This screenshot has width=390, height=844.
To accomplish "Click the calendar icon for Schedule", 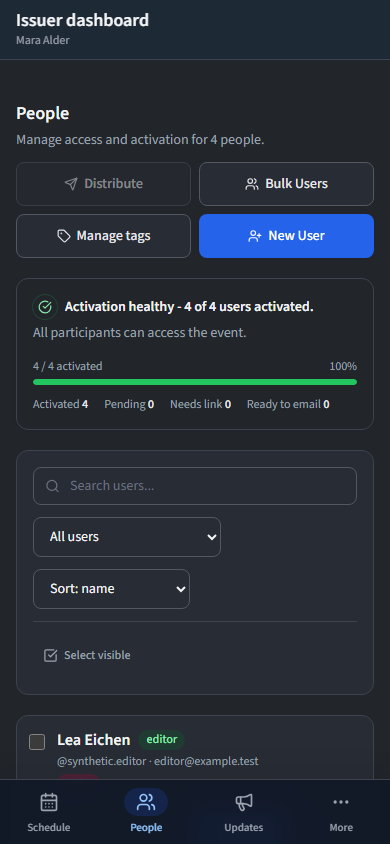I will [49, 802].
